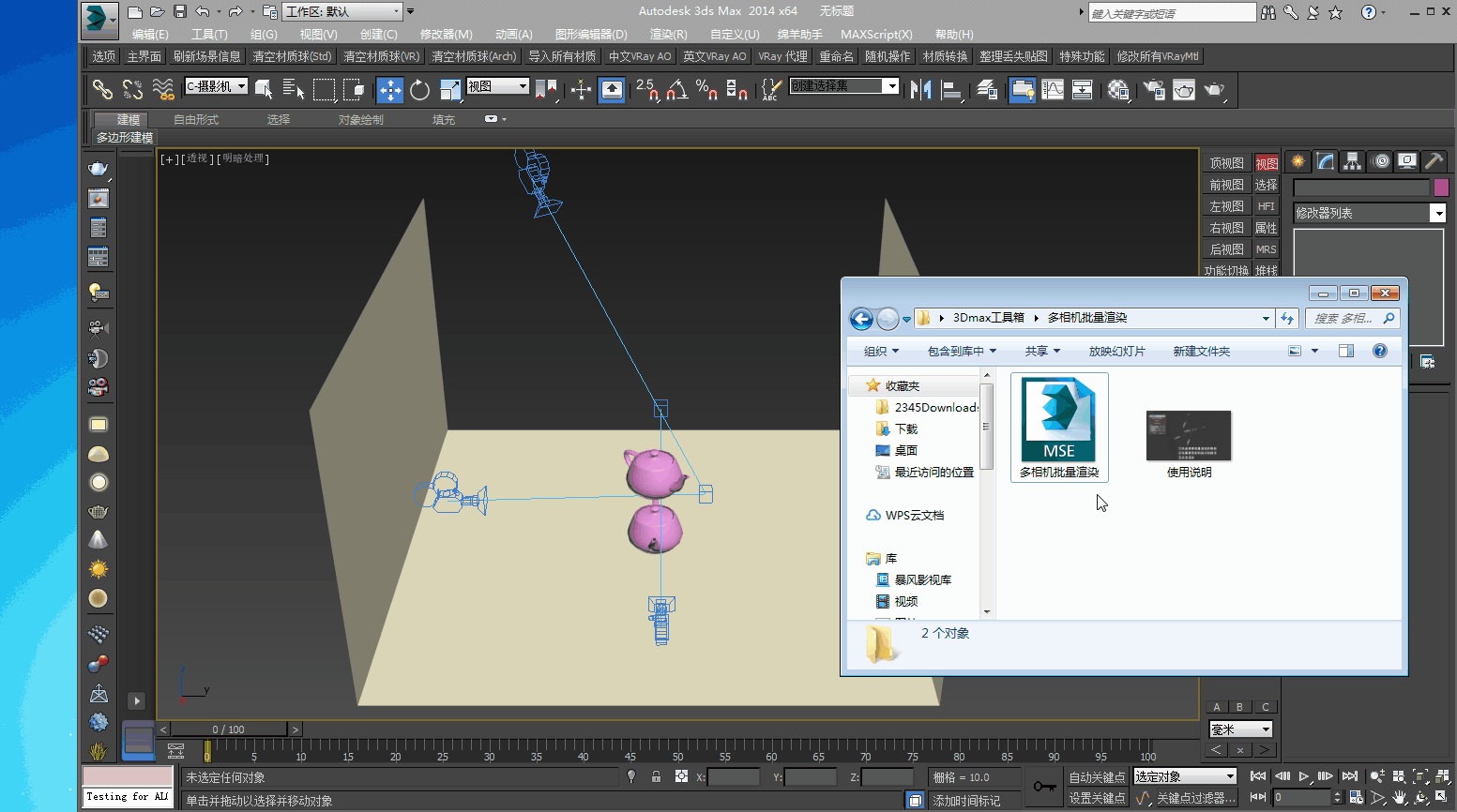Open the Create panel star icon

(1298, 161)
